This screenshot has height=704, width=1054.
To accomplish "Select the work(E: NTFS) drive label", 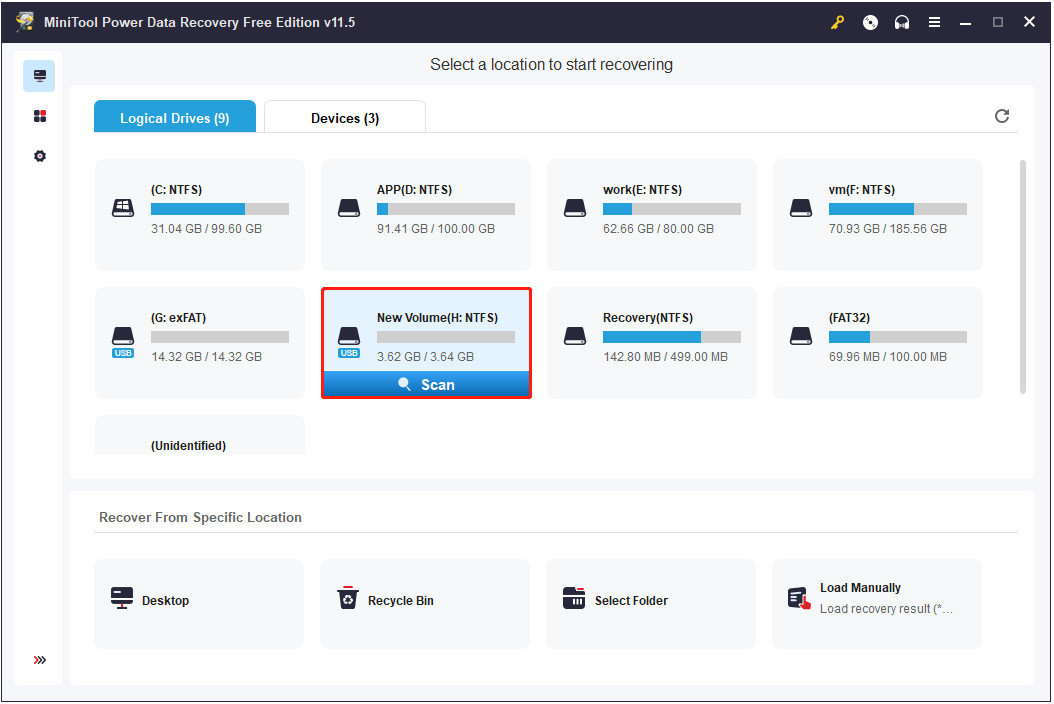I will 642,190.
